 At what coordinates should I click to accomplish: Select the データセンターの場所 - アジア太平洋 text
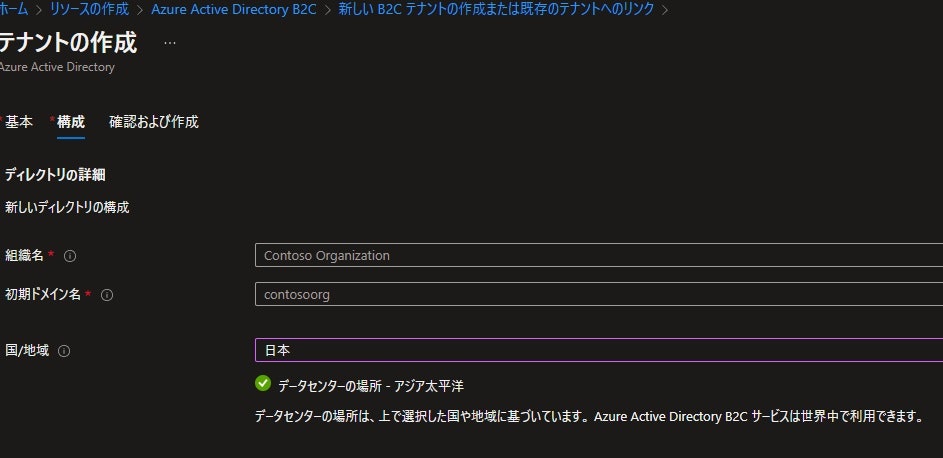click(x=371, y=386)
